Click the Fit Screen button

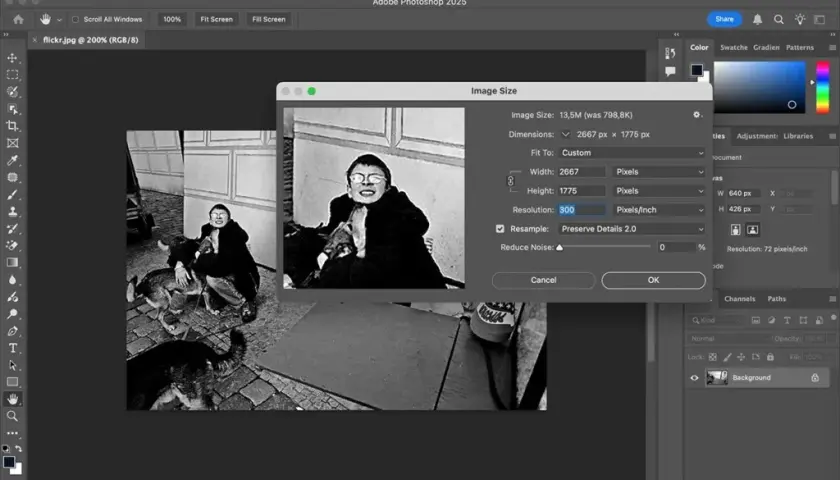pos(216,19)
